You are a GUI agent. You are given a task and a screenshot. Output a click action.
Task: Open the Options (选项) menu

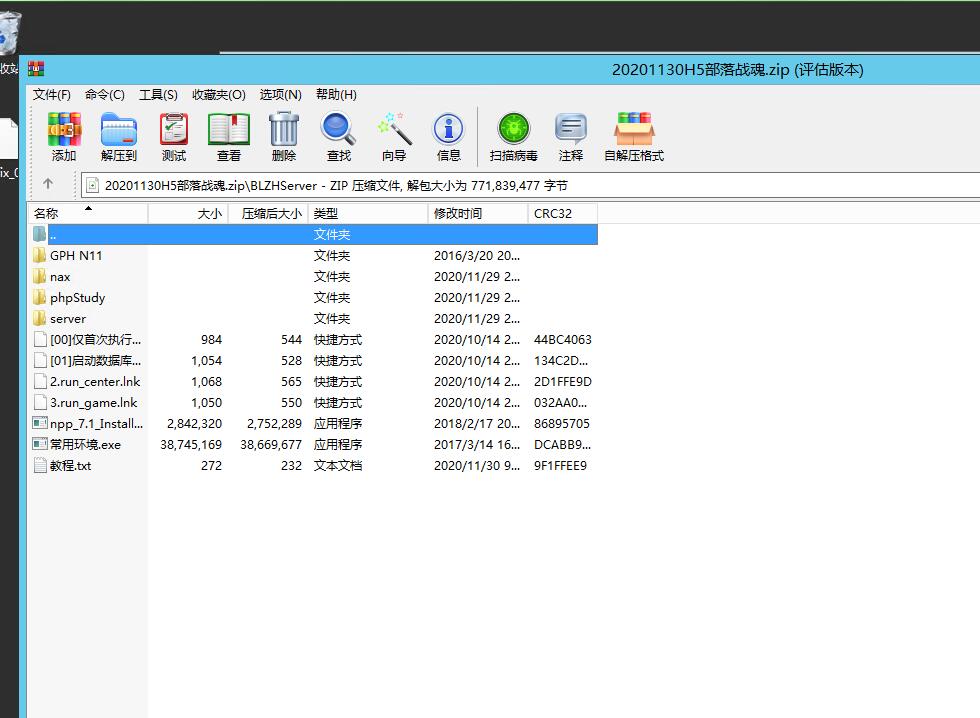coord(280,95)
